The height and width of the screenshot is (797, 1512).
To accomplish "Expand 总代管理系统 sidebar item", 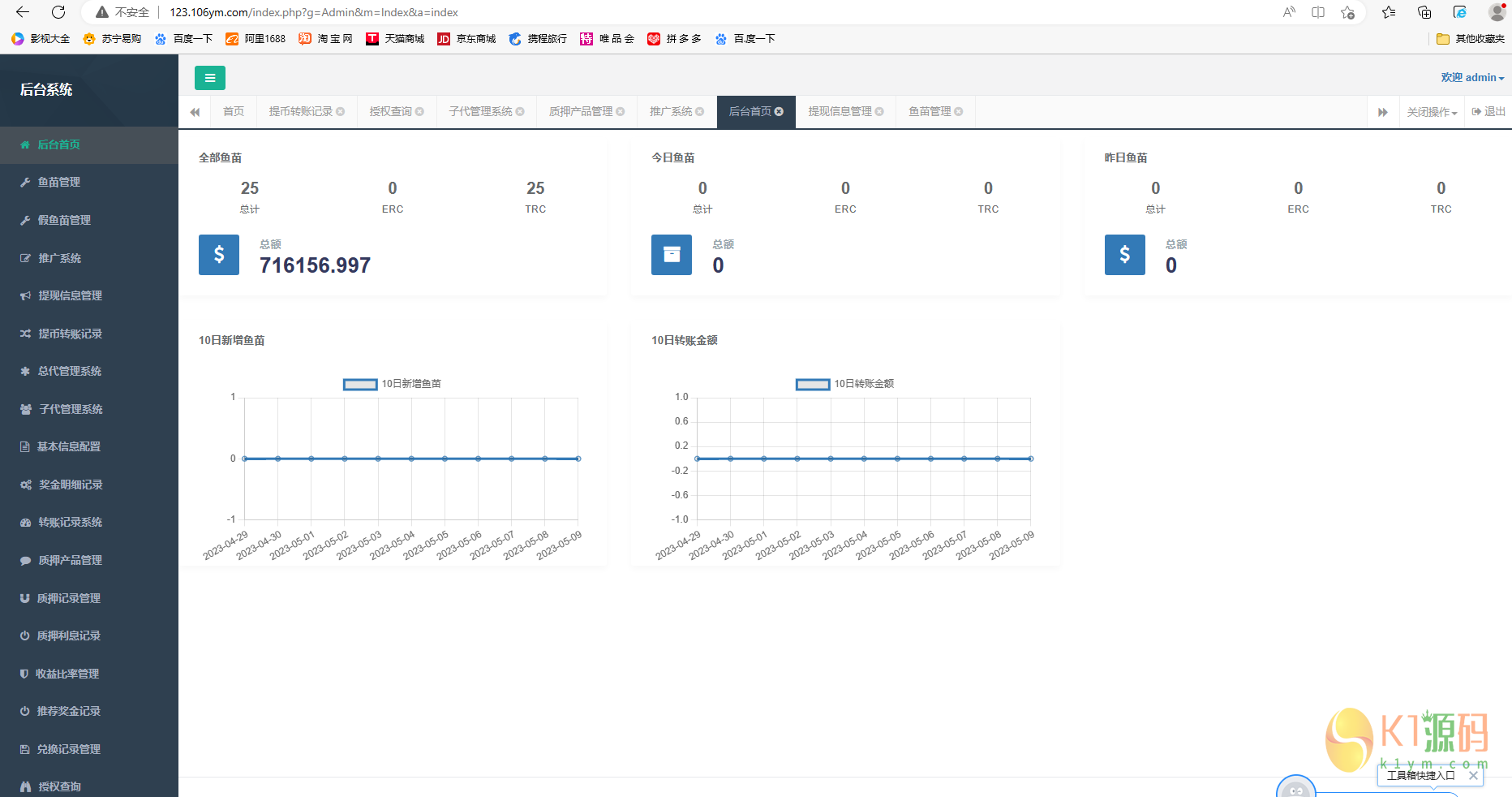I will point(70,372).
